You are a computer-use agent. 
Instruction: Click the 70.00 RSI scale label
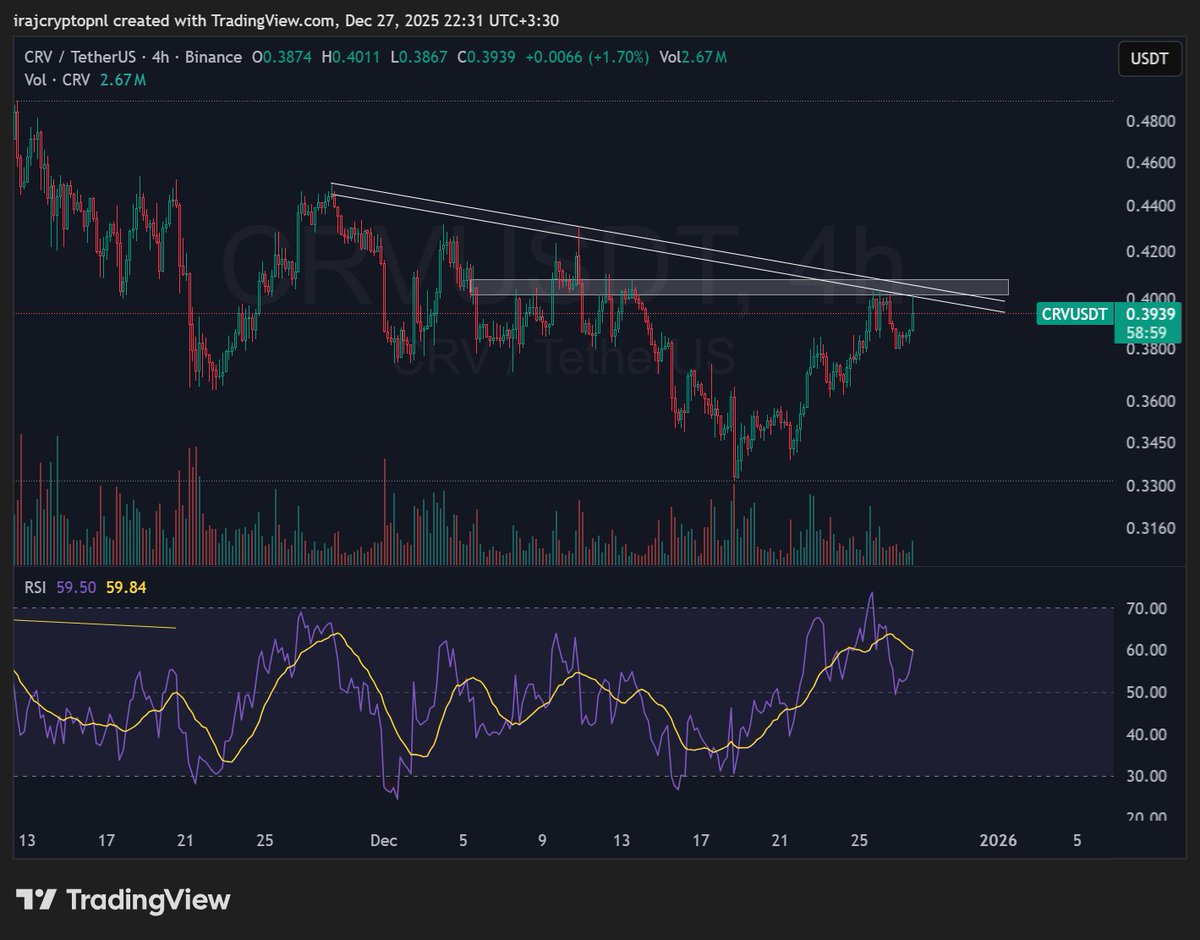pos(1148,608)
